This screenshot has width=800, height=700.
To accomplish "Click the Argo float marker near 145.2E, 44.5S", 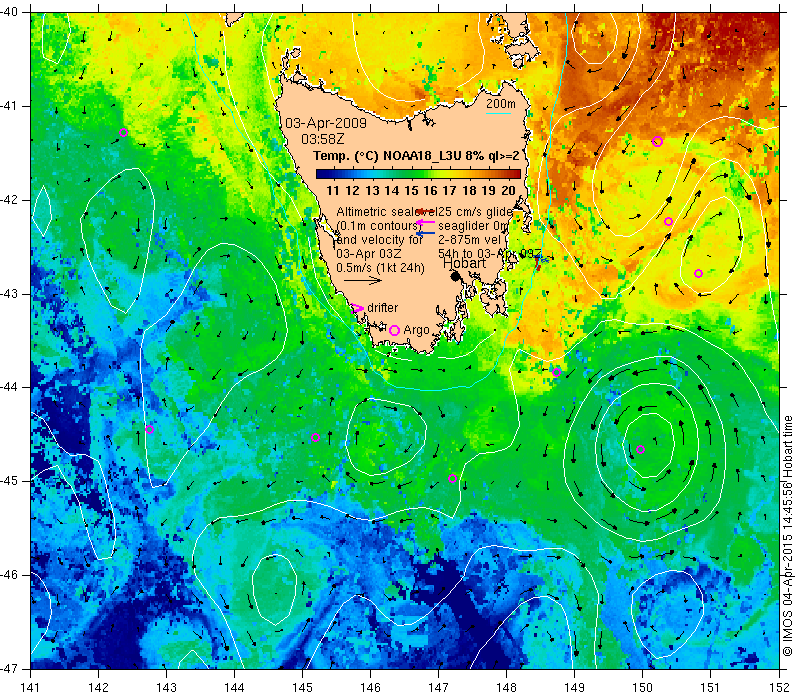I will tap(315, 437).
